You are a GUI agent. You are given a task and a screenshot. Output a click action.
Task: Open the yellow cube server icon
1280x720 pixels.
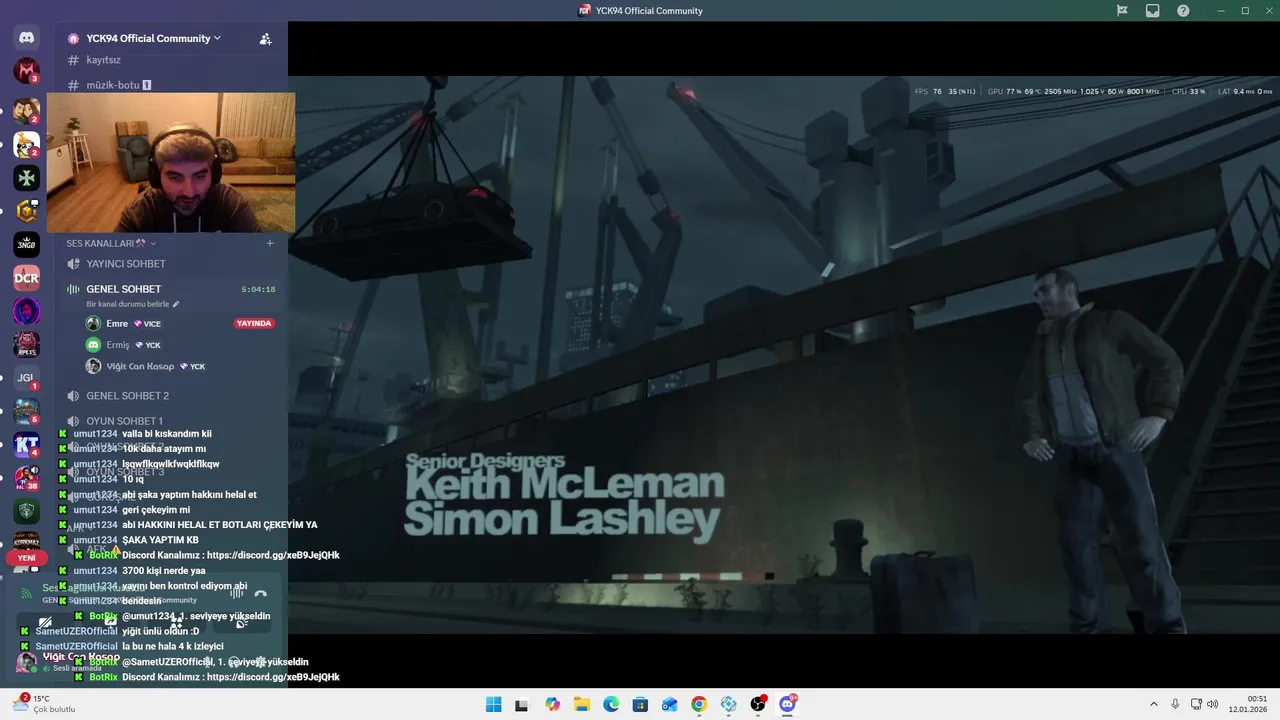point(26,211)
